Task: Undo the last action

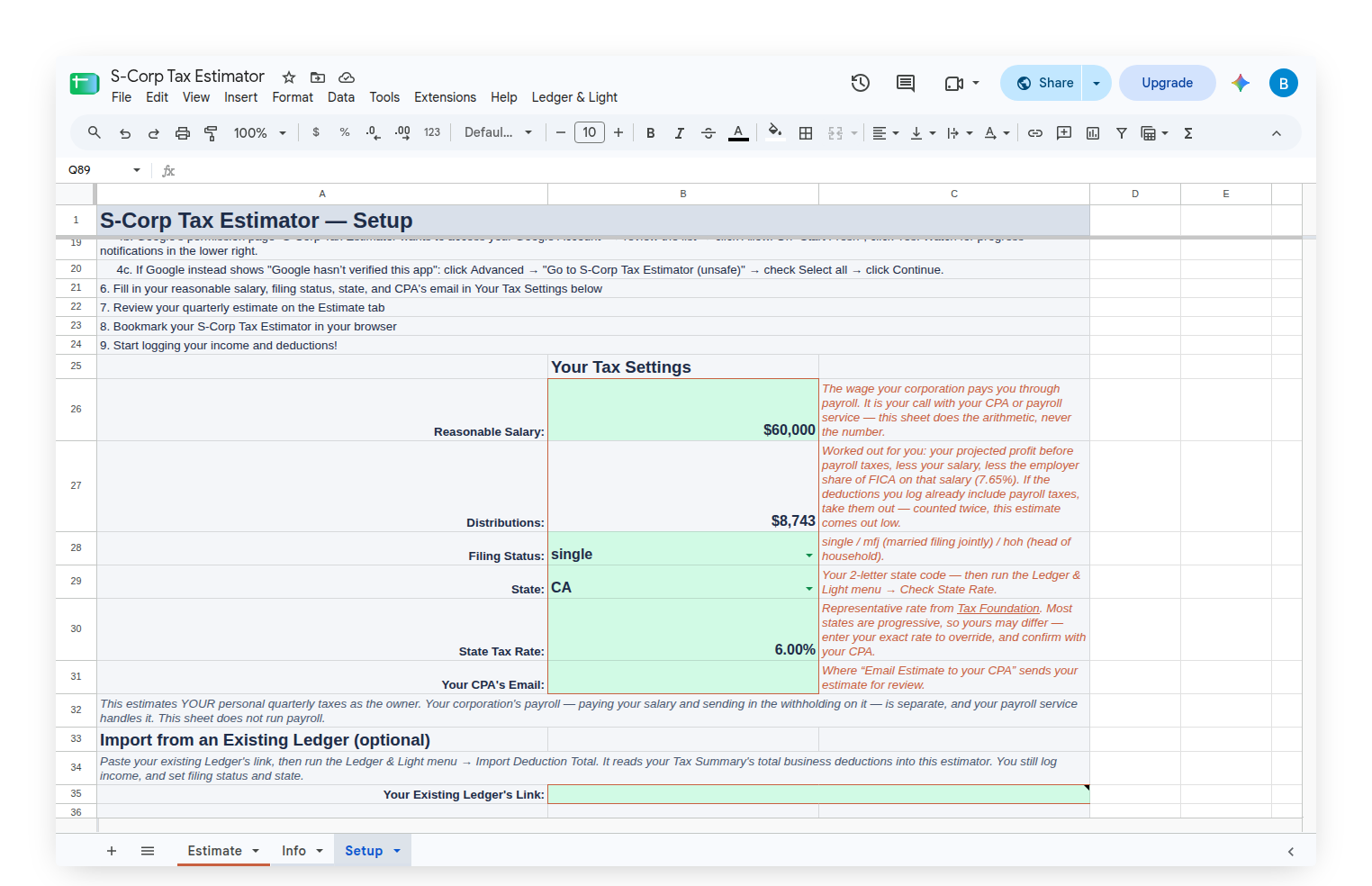Action: (x=125, y=133)
